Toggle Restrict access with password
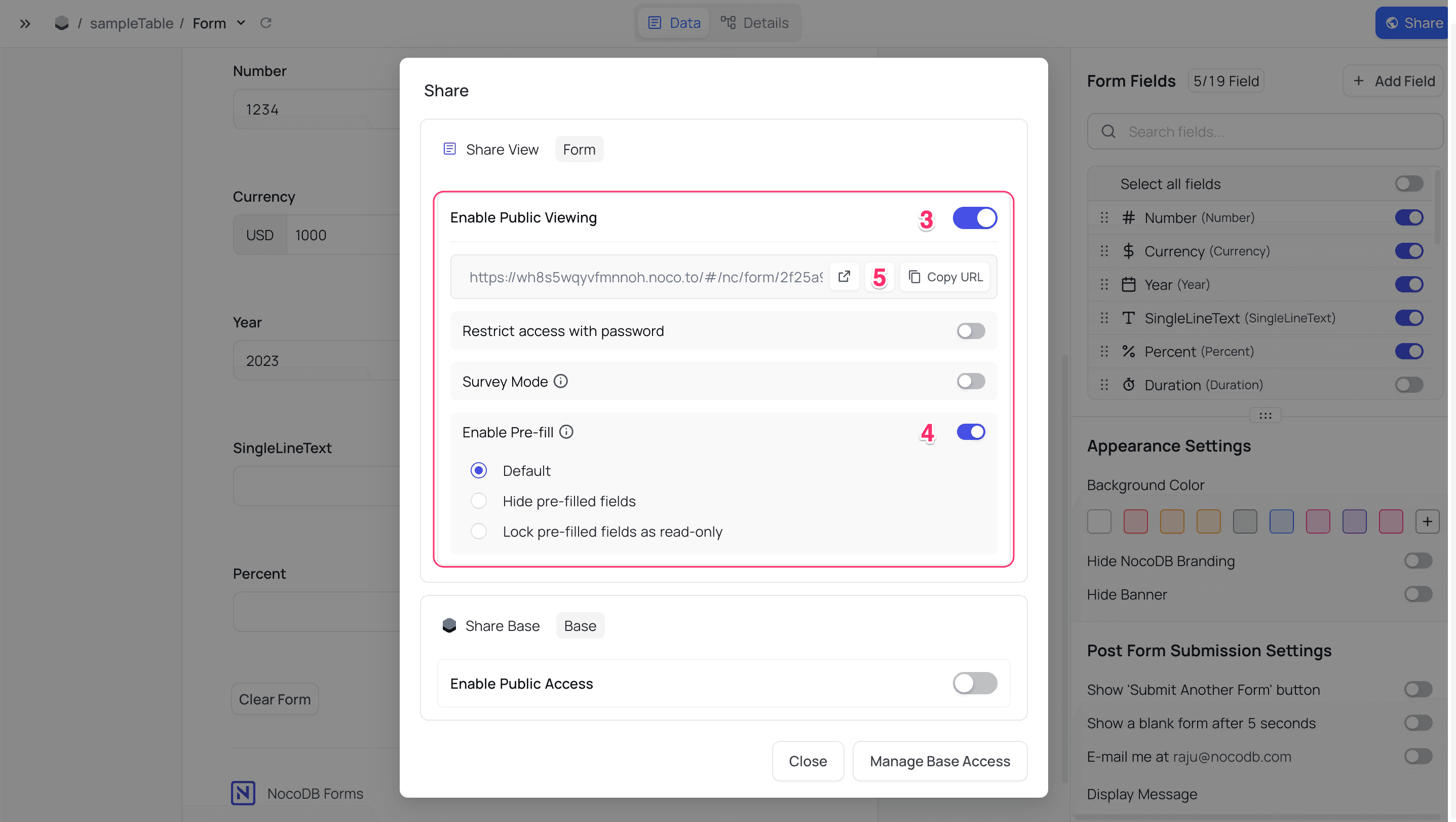The image size is (1456, 822). click(971, 331)
